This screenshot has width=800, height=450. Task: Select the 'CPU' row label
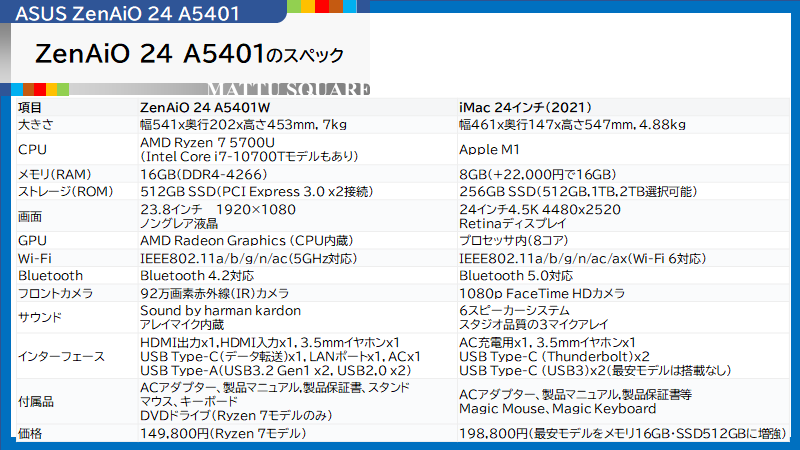32,149
